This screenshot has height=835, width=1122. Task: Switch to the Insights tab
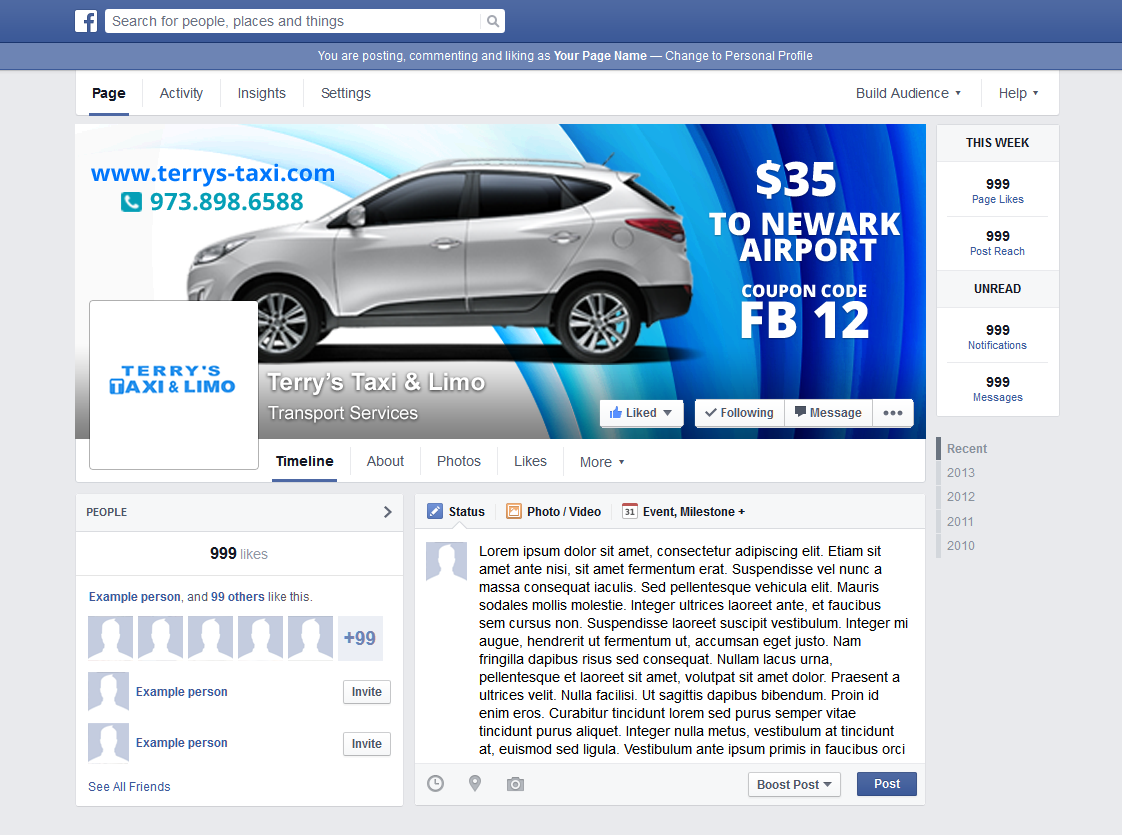click(261, 92)
